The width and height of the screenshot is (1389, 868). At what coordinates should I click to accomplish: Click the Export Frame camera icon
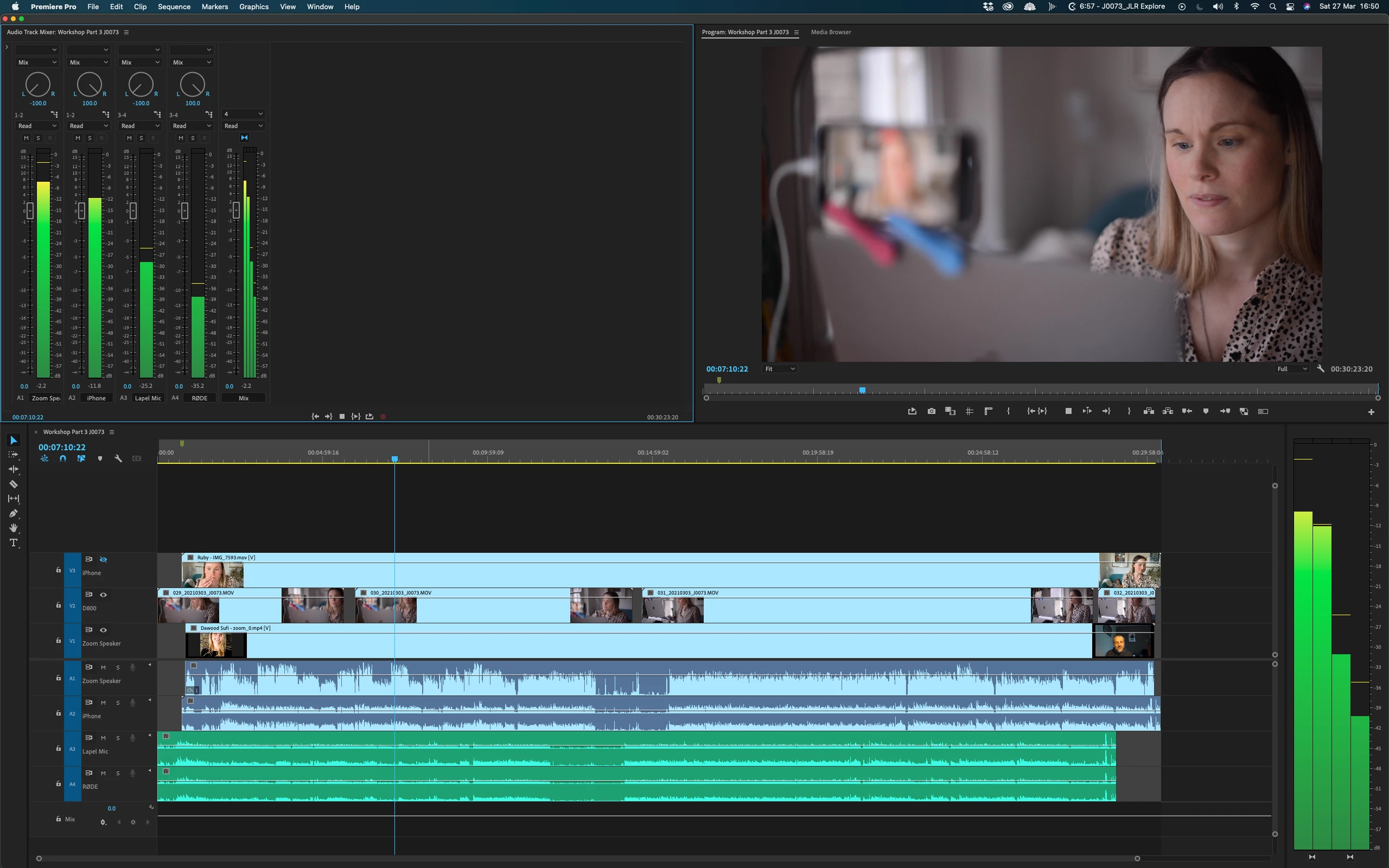pos(931,411)
